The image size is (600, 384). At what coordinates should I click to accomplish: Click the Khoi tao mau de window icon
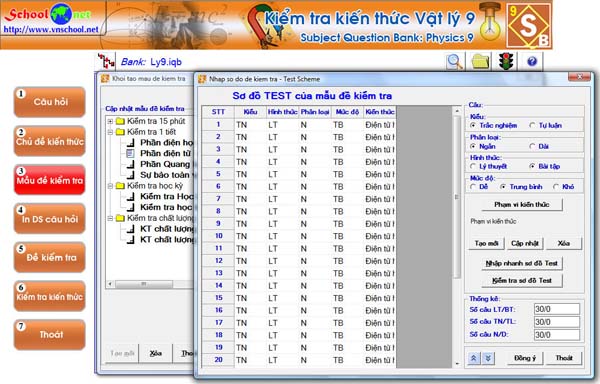(x=105, y=79)
